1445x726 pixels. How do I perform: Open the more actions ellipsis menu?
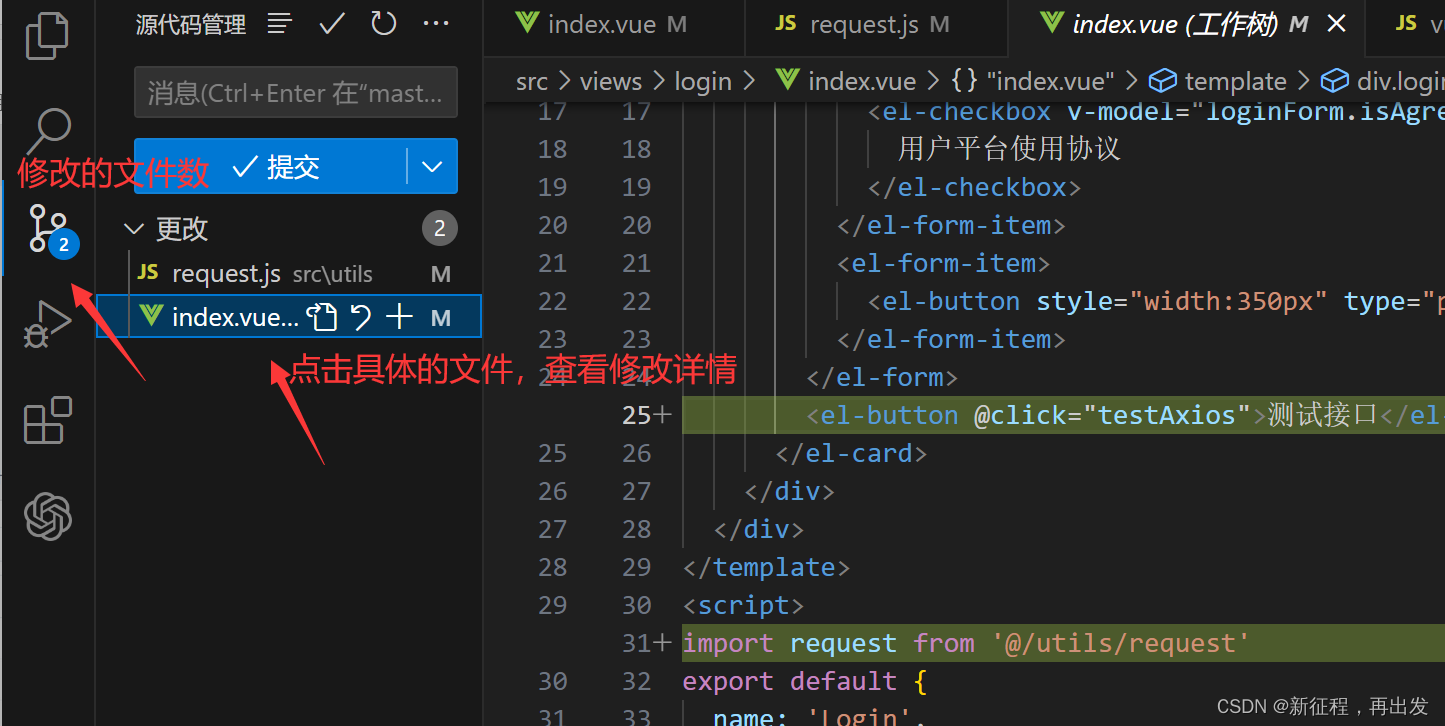point(436,24)
